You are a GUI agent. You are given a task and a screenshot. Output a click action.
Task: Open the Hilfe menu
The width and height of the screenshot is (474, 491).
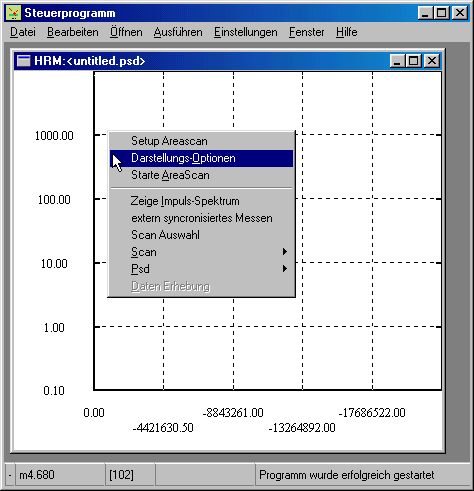click(x=346, y=32)
